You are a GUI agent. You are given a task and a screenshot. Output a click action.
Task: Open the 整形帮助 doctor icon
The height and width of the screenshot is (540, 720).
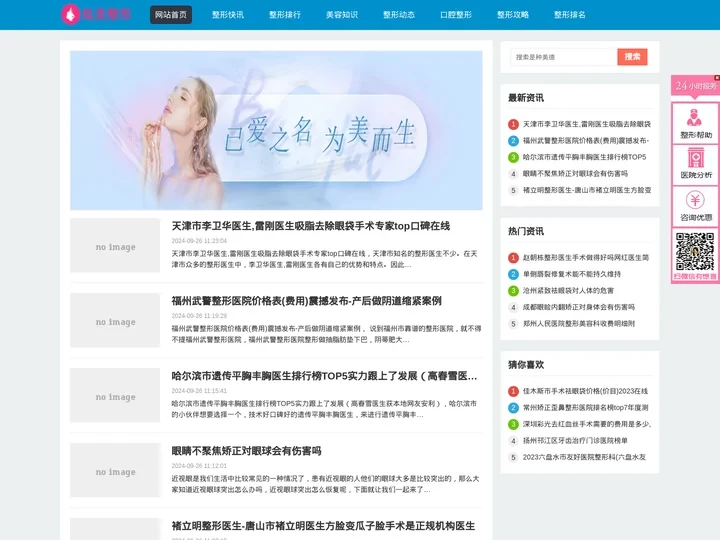[694, 118]
